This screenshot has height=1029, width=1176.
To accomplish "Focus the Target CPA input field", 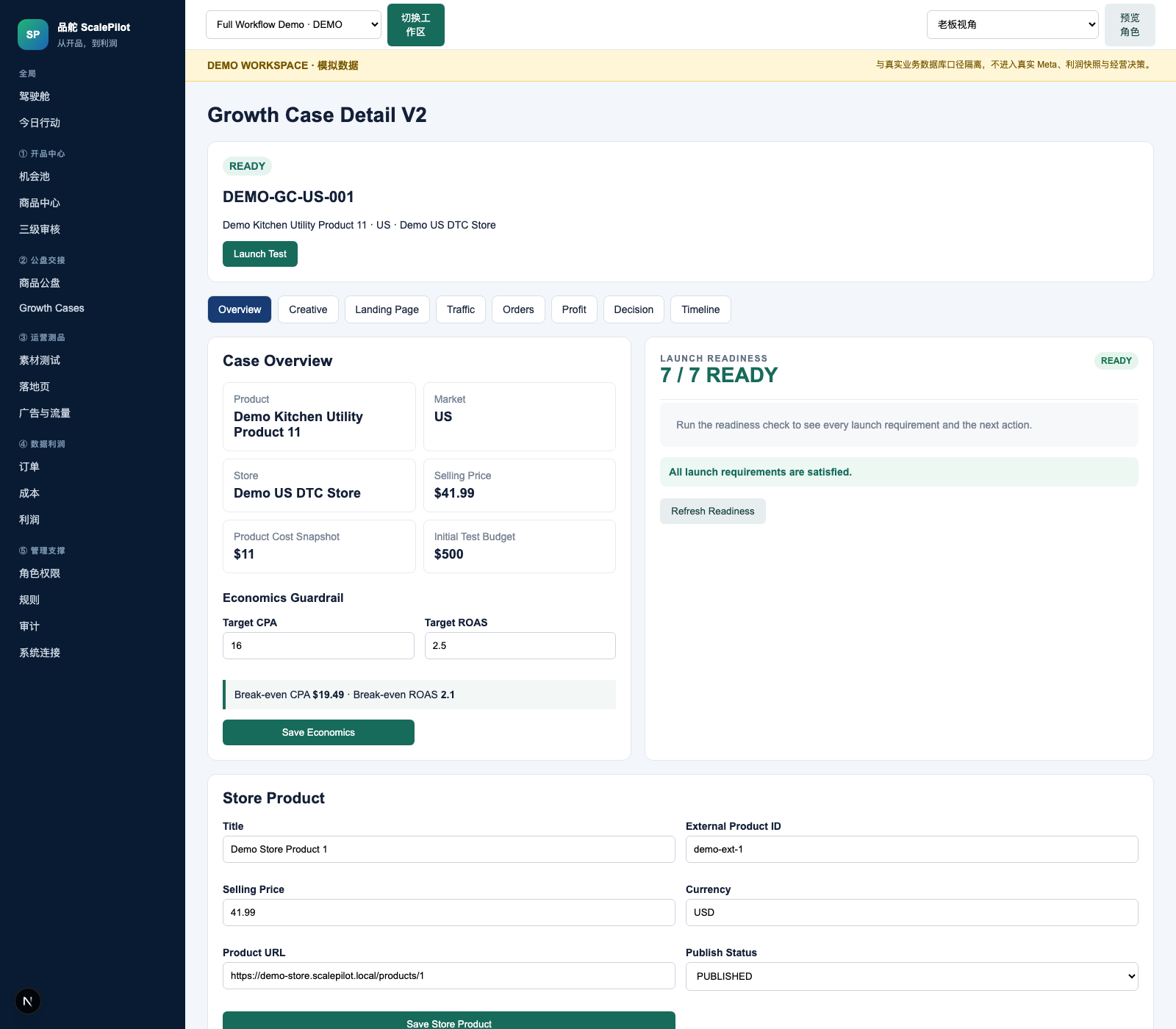I will (318, 645).
